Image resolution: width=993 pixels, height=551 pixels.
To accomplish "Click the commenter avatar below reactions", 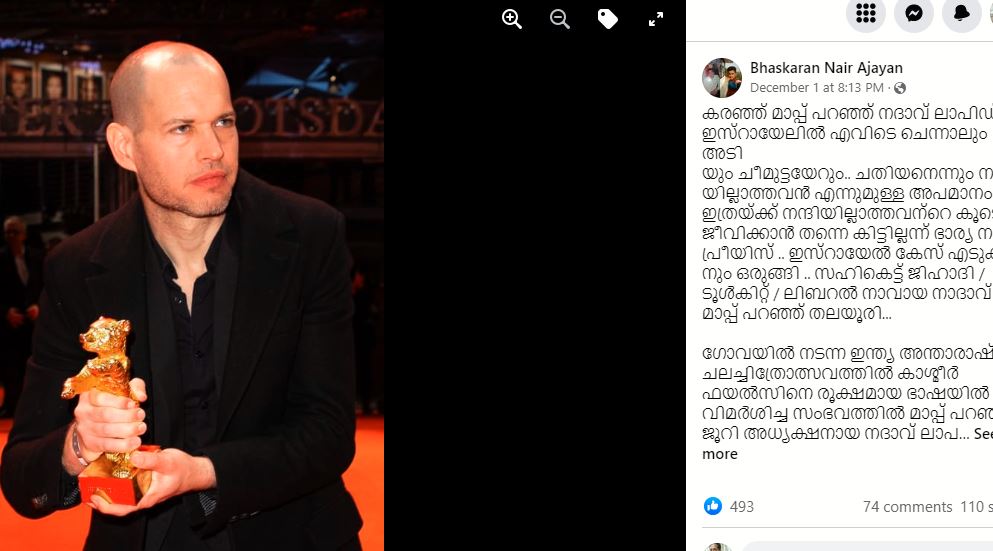I will pyautogui.click(x=718, y=547).
